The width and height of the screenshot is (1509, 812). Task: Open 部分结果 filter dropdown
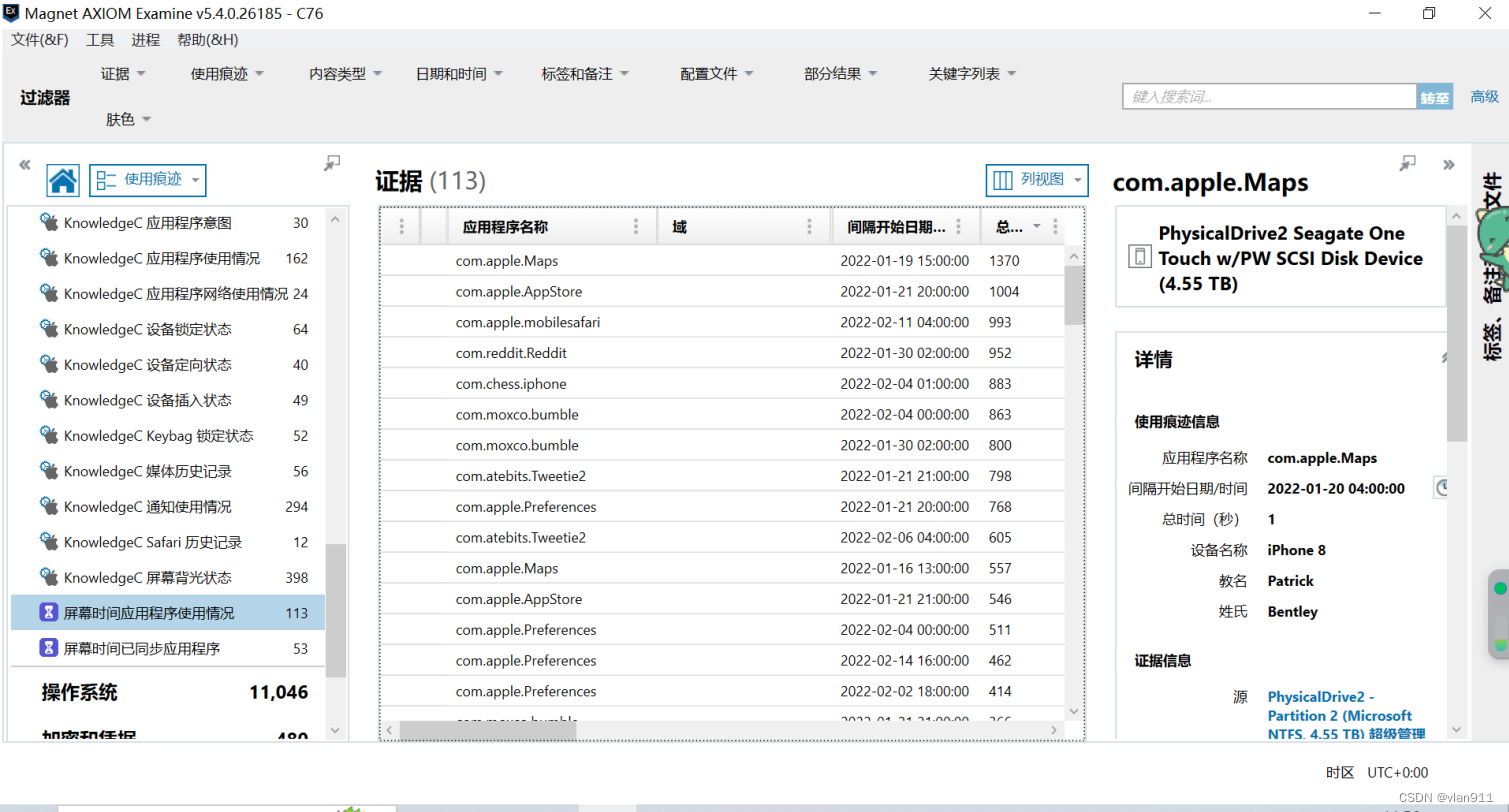click(841, 74)
